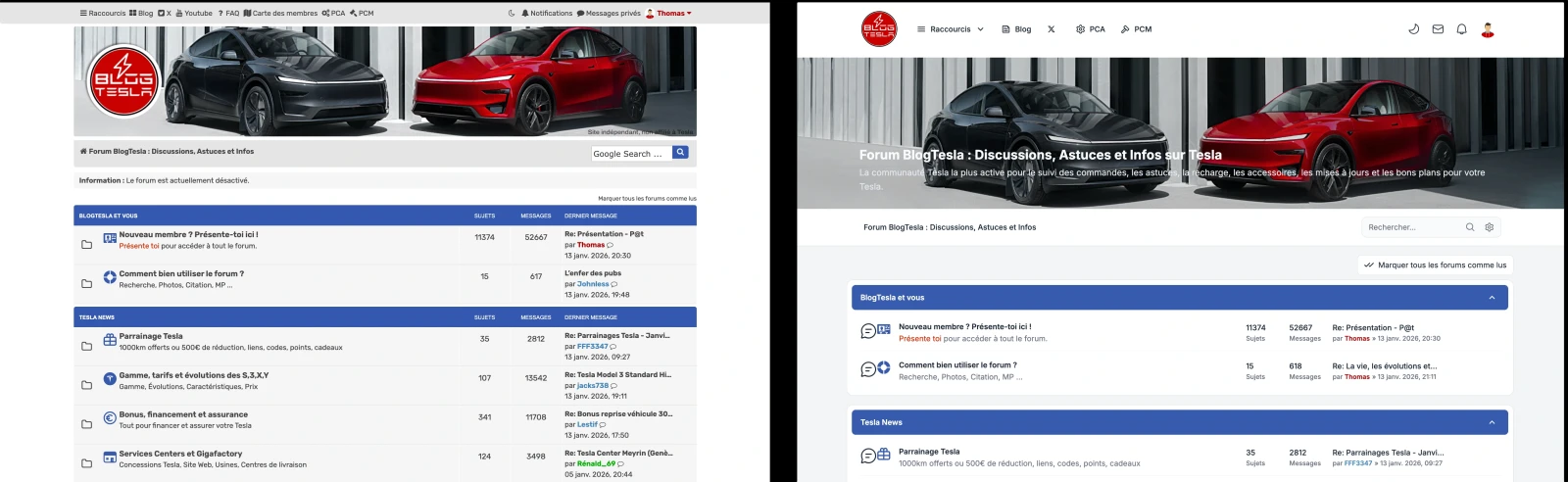Click 'Marquer tous les forums comme lus' button right
This screenshot has height=482, width=1568.
tap(1436, 265)
